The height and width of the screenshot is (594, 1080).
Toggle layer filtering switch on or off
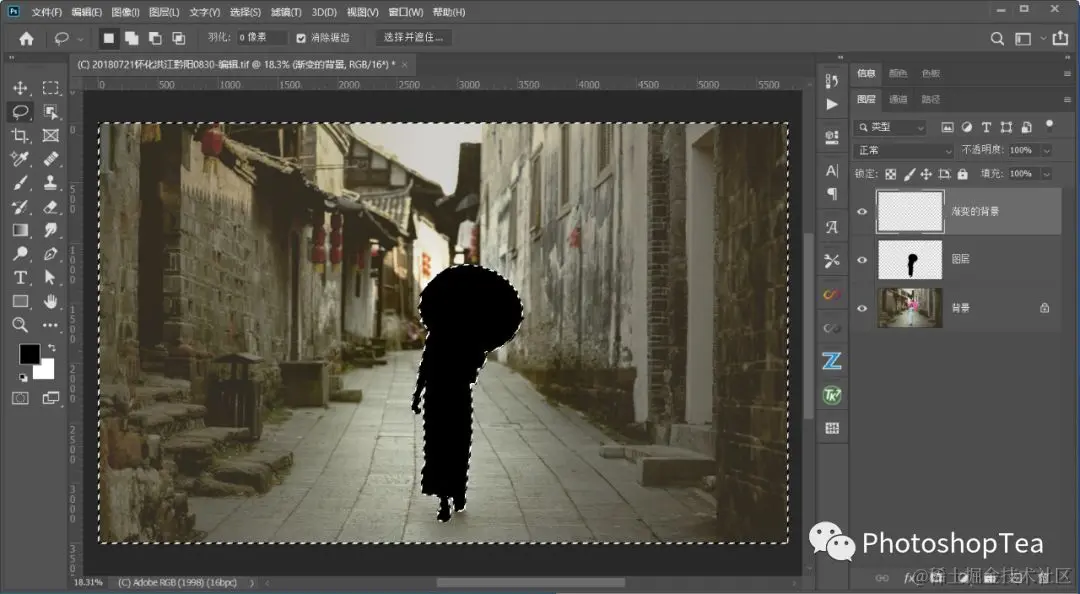(x=1049, y=126)
